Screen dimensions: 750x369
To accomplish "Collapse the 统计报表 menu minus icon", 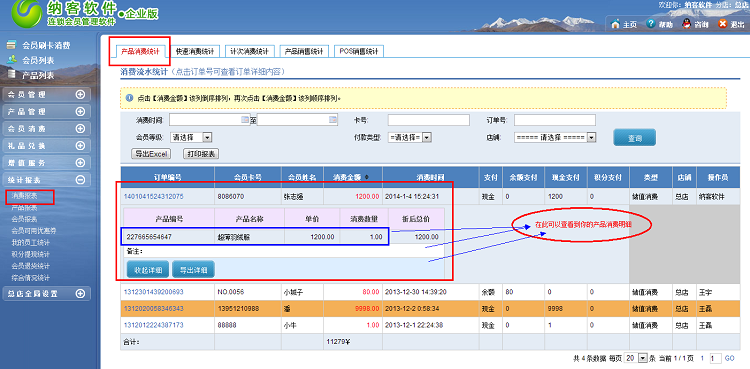I will pyautogui.click(x=80, y=179).
